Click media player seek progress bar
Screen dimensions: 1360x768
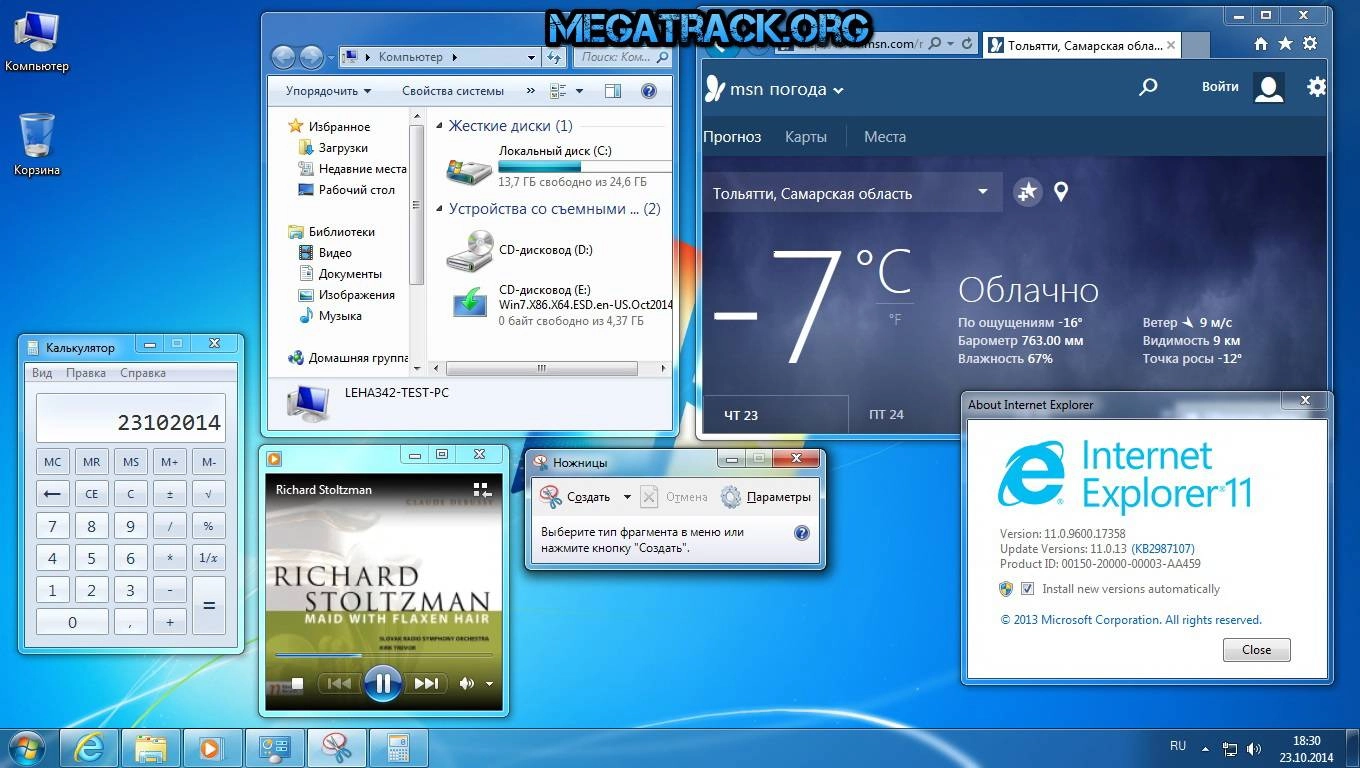coord(384,655)
